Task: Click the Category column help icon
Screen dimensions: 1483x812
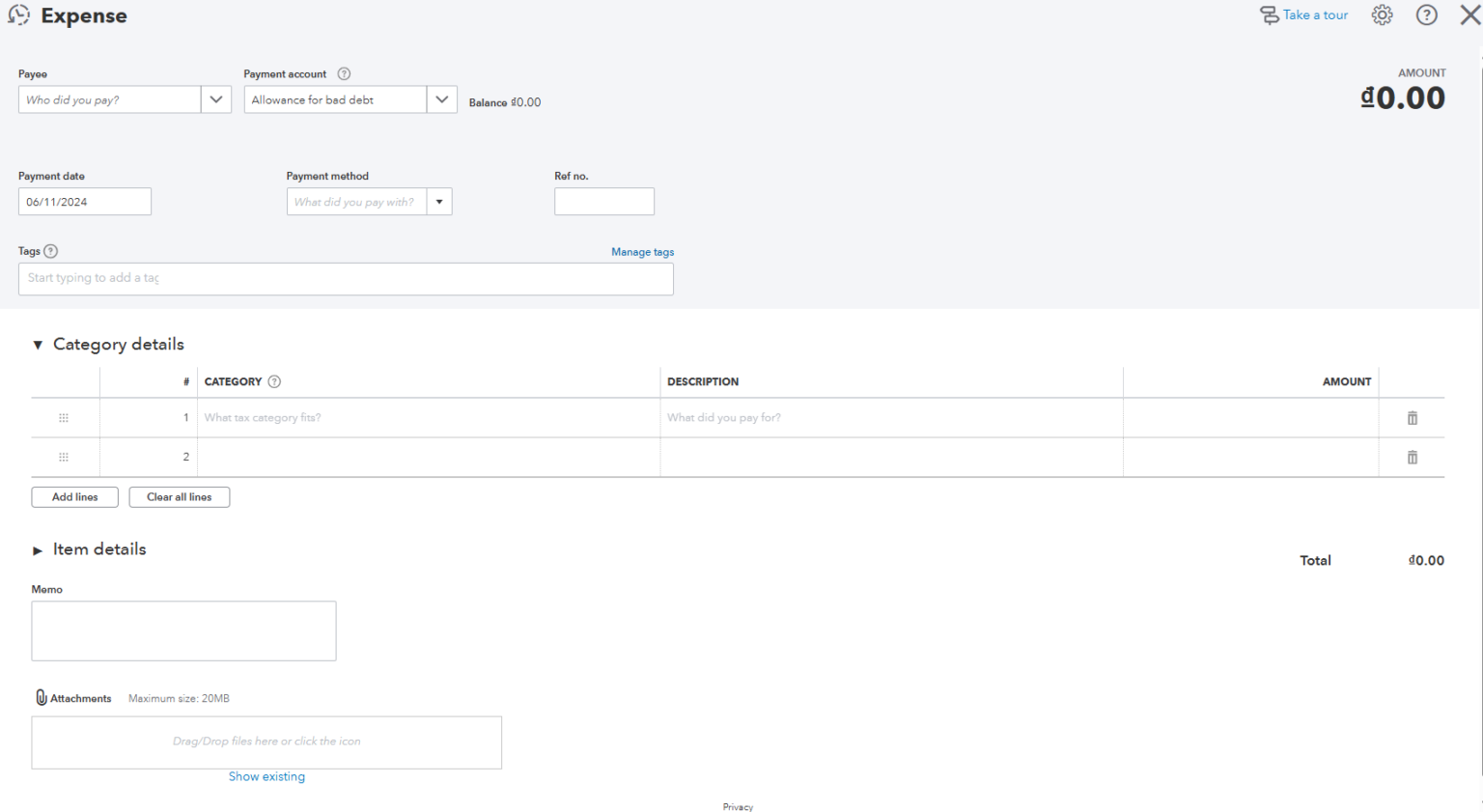Action: coord(274,381)
